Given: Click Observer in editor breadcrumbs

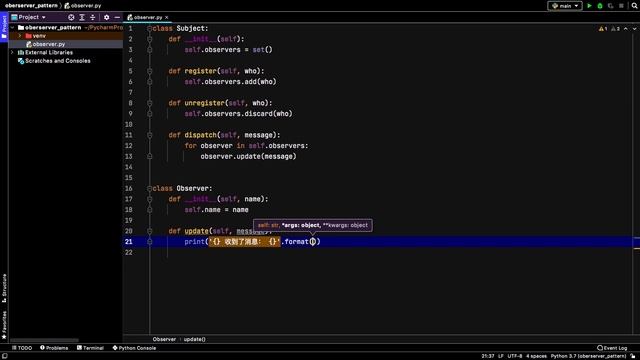Looking at the screenshot, I should click(x=164, y=339).
